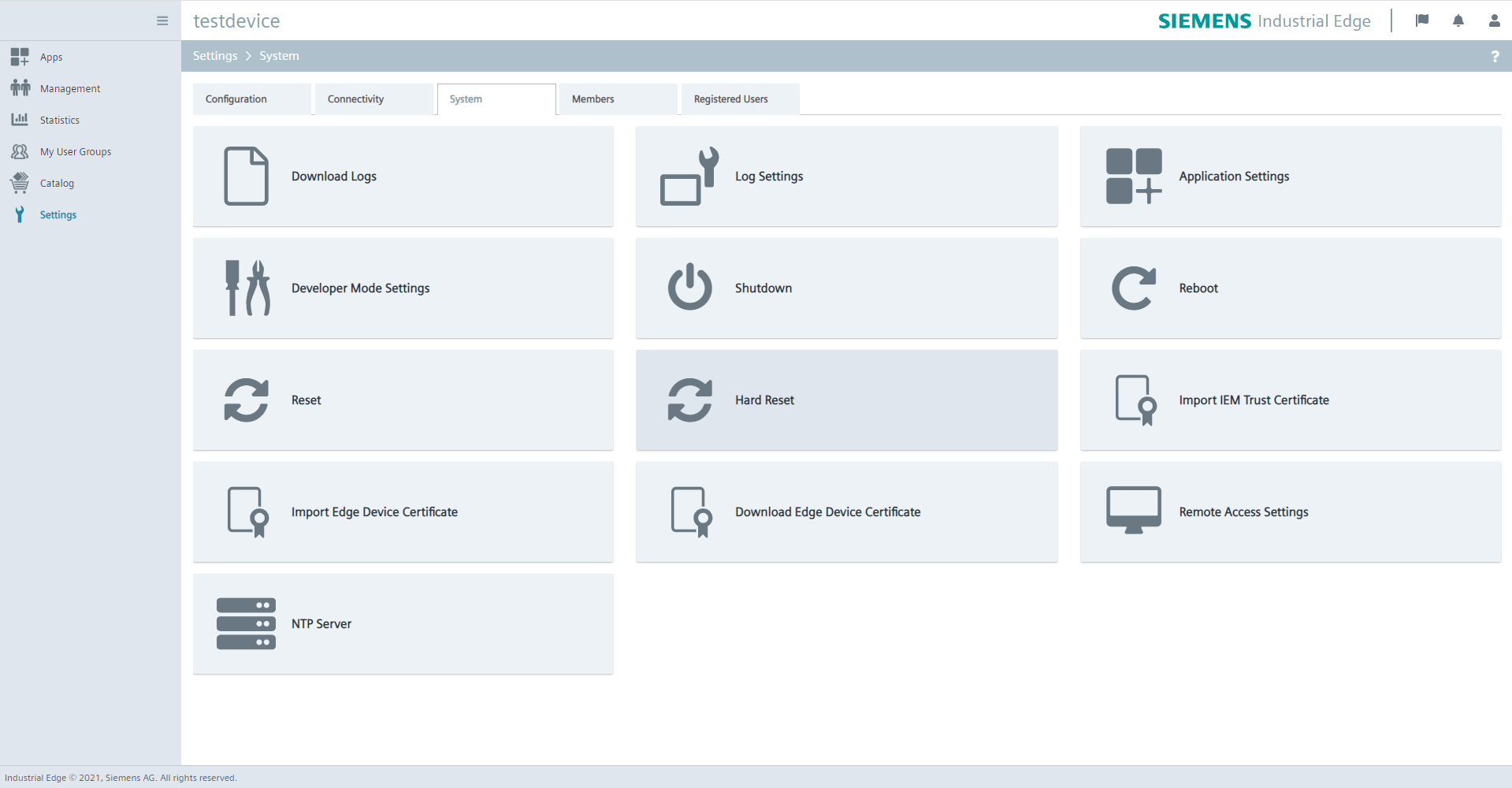Screen dimensions: 1512x788
Task: Open the user profile icon
Action: pyautogui.click(x=1494, y=21)
